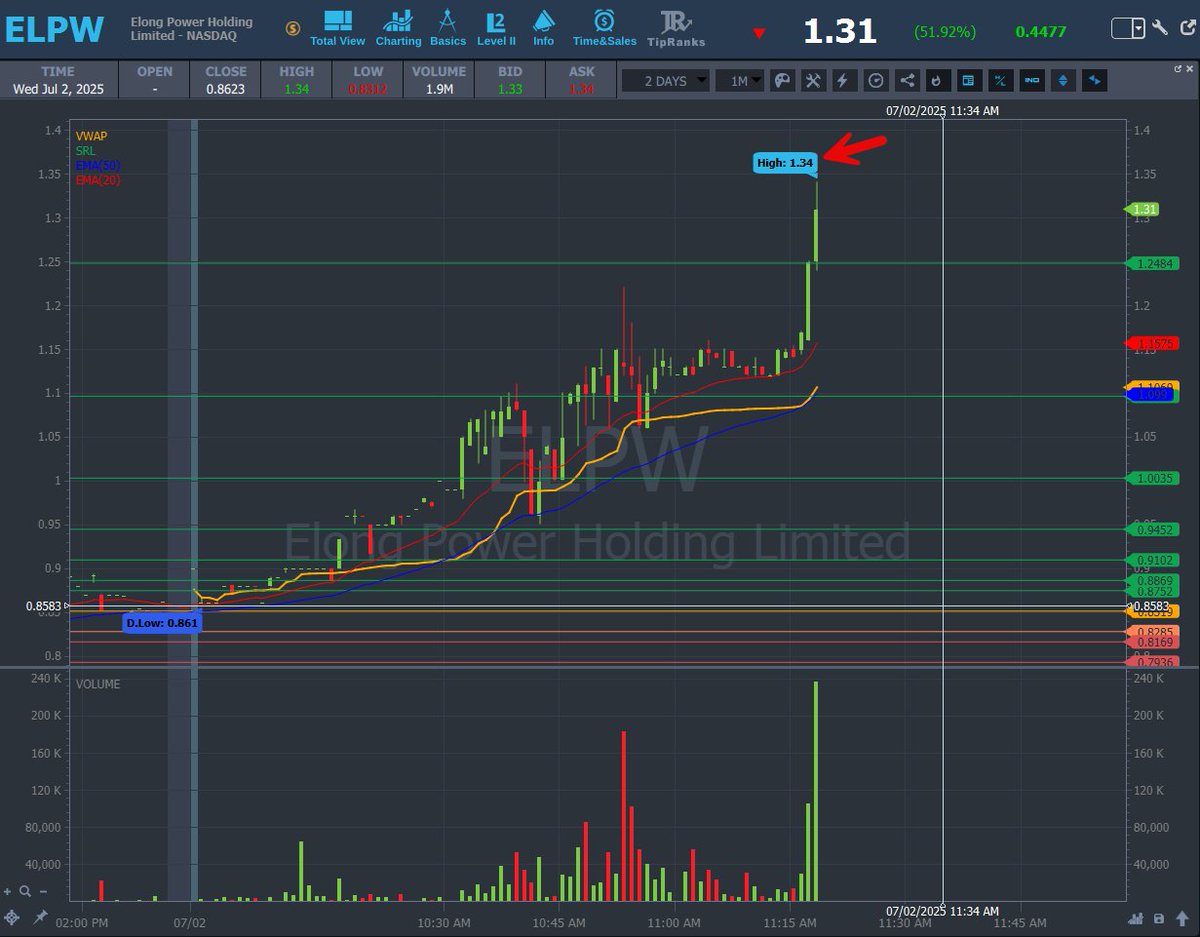The image size is (1200, 937).
Task: Open the chart tools wrench icon
Action: (x=812, y=80)
